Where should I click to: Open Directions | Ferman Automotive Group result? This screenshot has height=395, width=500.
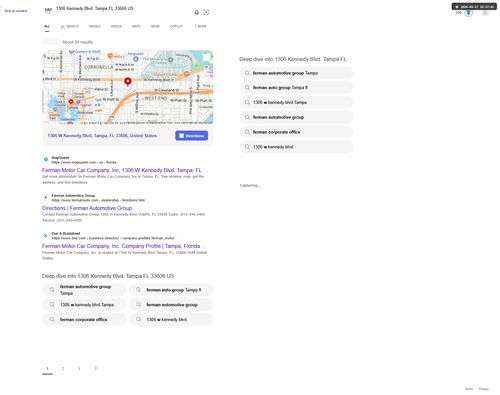(87, 208)
